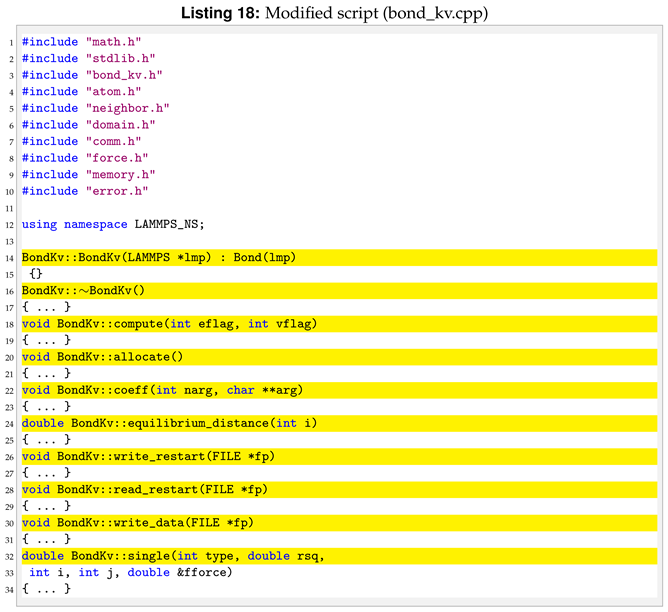668x612 pixels.
Task: Click the highlighted 'BondKv::compute' line
Action: (x=339, y=324)
